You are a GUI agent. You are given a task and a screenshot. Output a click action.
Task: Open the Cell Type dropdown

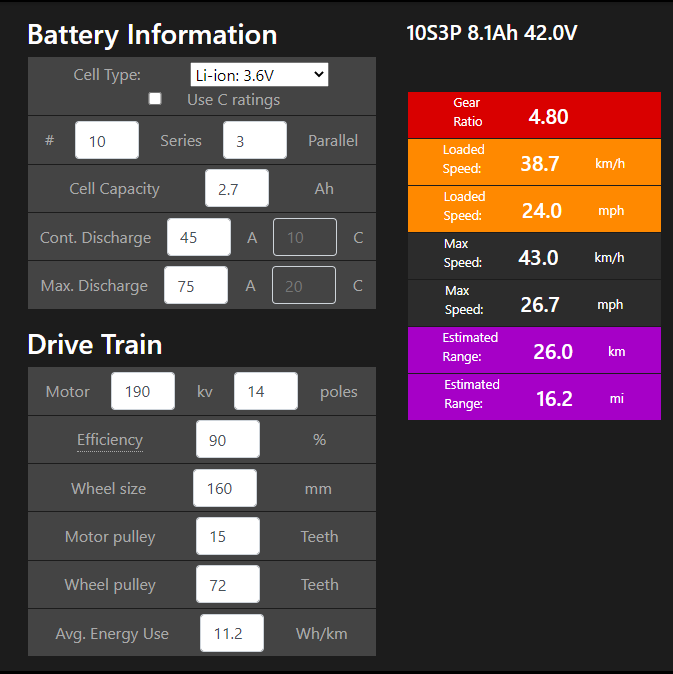pos(259,75)
